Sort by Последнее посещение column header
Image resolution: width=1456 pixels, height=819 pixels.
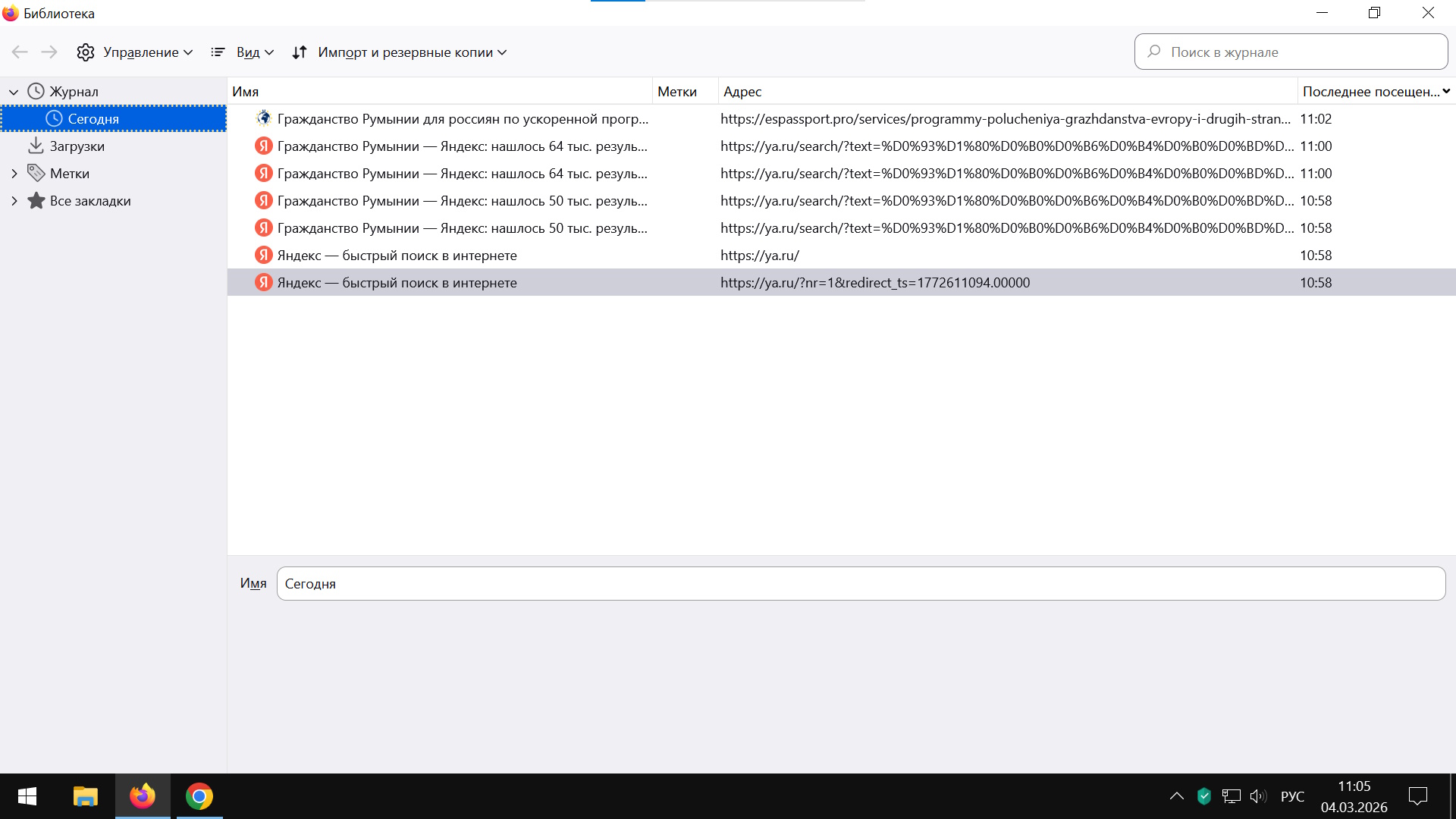[x=1370, y=92]
